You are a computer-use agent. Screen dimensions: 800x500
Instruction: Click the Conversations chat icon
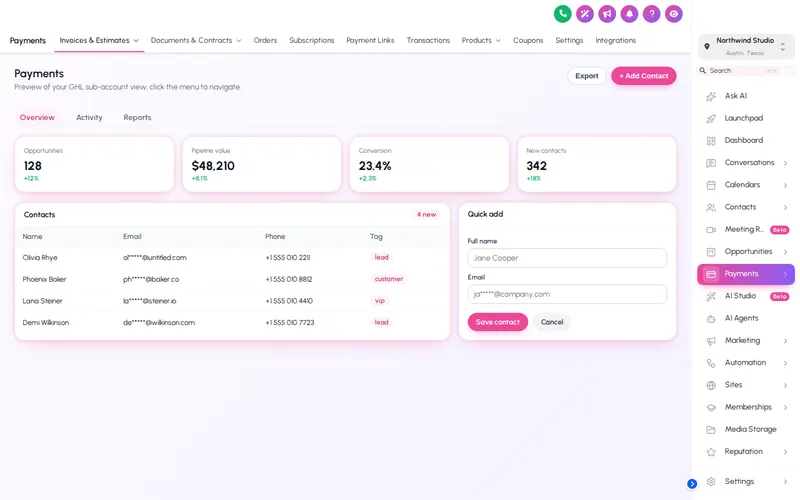coord(711,163)
